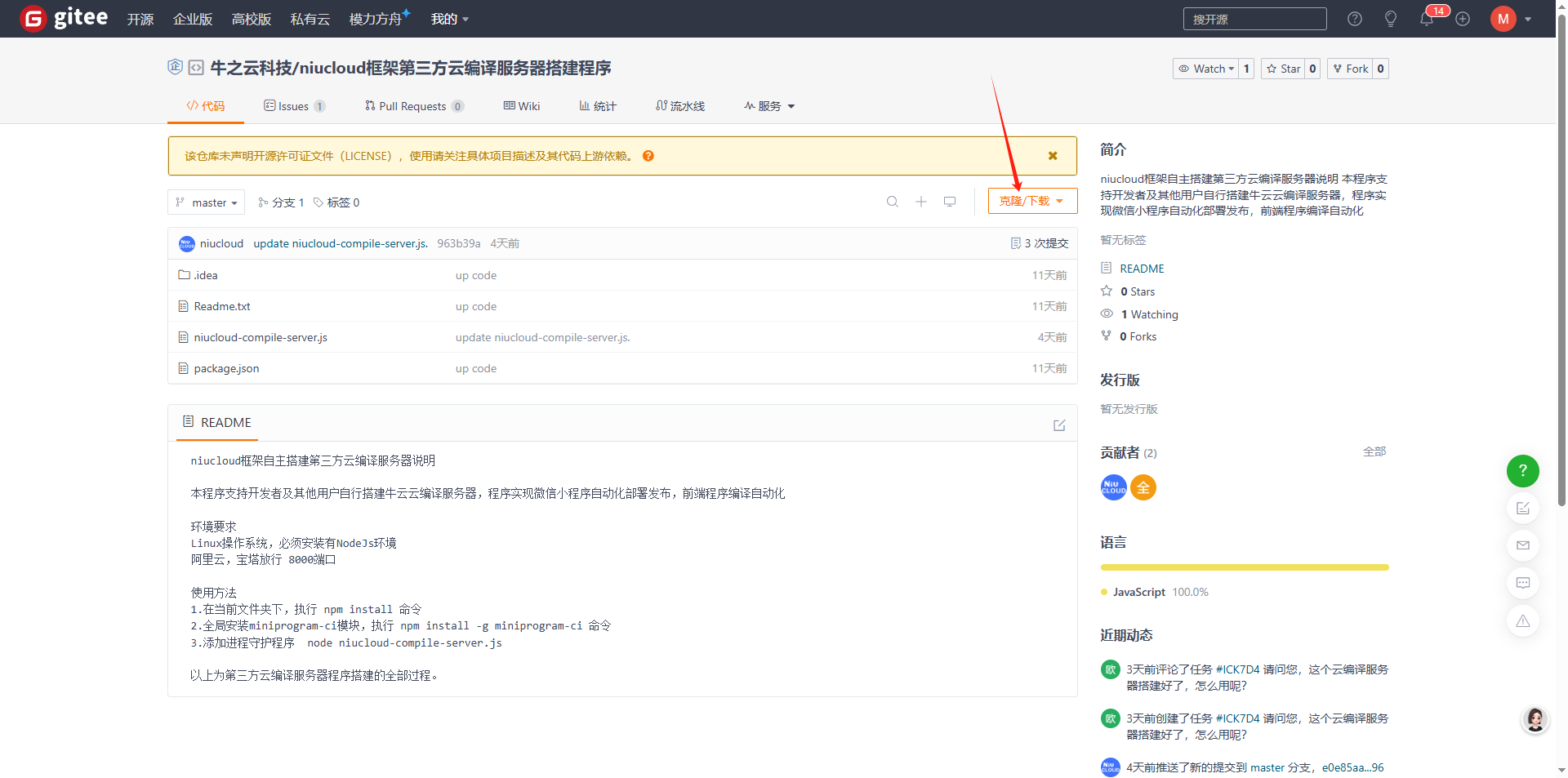Dismiss the LICENSE warning banner
The image size is (1568, 778).
(1053, 156)
